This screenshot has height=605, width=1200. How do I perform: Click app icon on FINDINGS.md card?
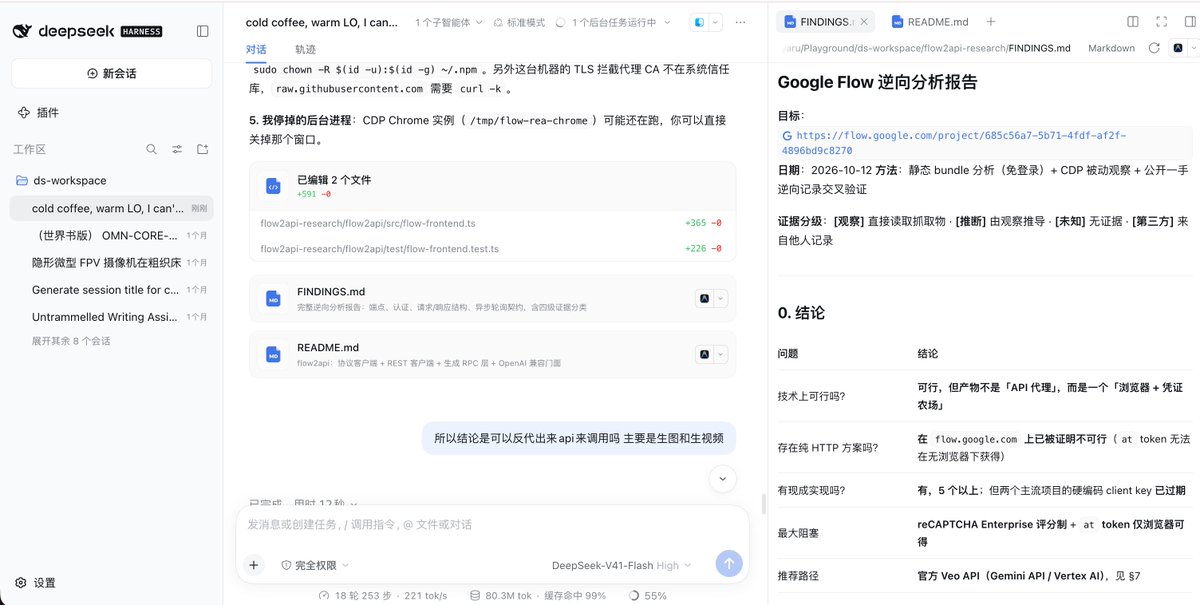click(x=704, y=298)
